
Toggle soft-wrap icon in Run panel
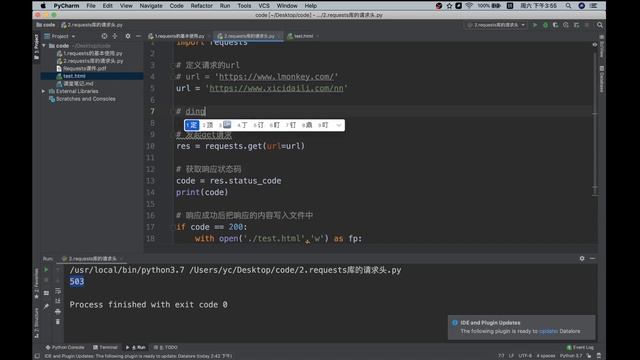pyautogui.click(x=58, y=291)
